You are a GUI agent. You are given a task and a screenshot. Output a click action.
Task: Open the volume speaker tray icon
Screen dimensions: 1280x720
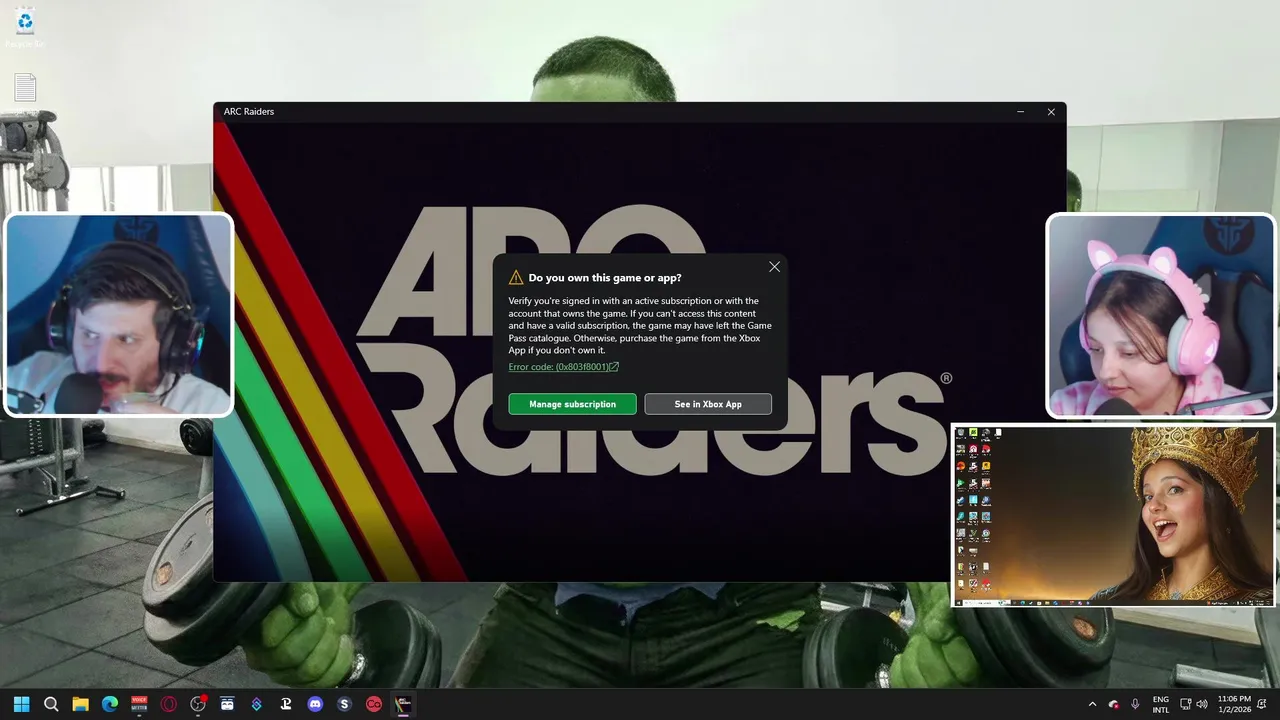coord(1201,704)
